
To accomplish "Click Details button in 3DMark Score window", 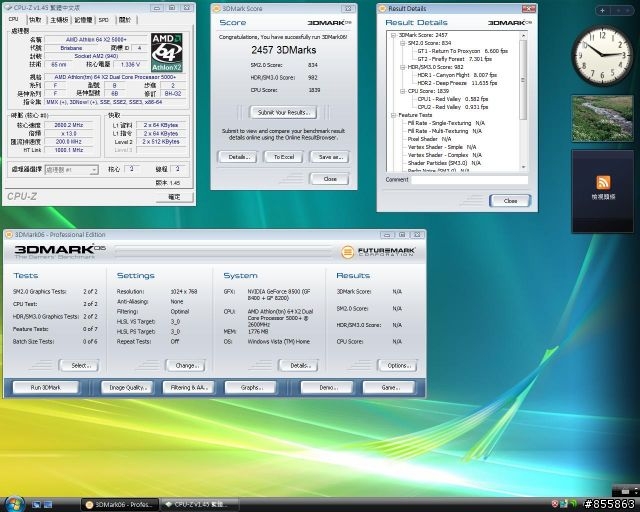I will click(237, 157).
